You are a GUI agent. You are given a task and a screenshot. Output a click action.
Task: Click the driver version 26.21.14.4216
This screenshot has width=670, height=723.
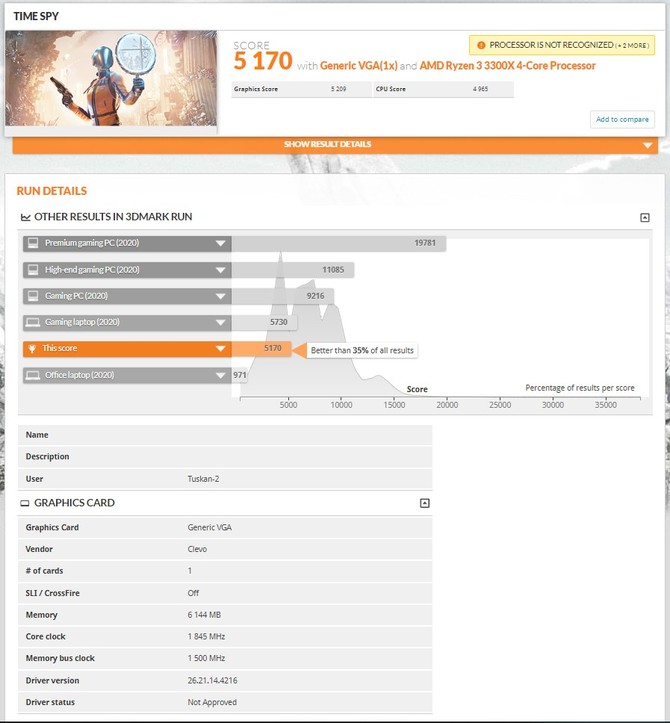tap(212, 681)
